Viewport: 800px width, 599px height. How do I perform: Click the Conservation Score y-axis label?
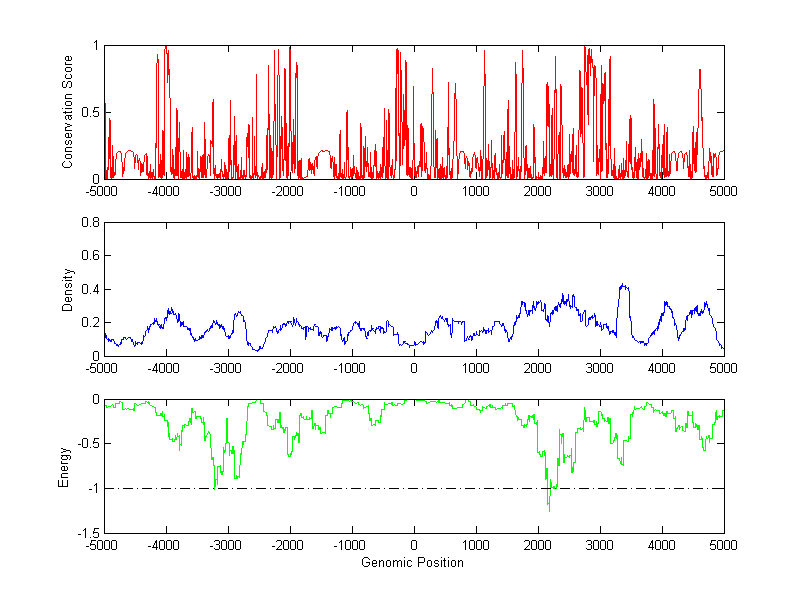68,111
